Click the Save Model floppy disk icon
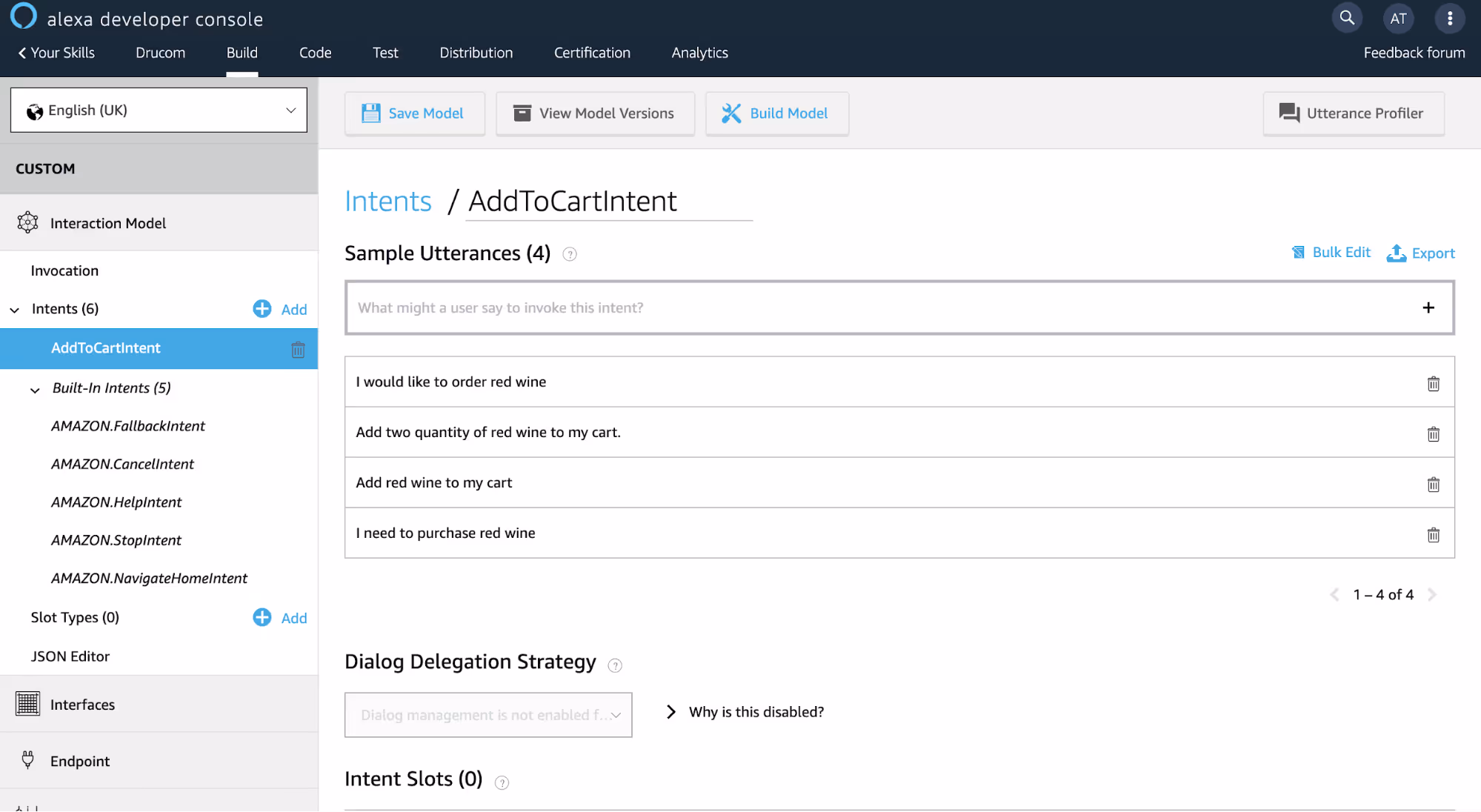 pyautogui.click(x=370, y=113)
